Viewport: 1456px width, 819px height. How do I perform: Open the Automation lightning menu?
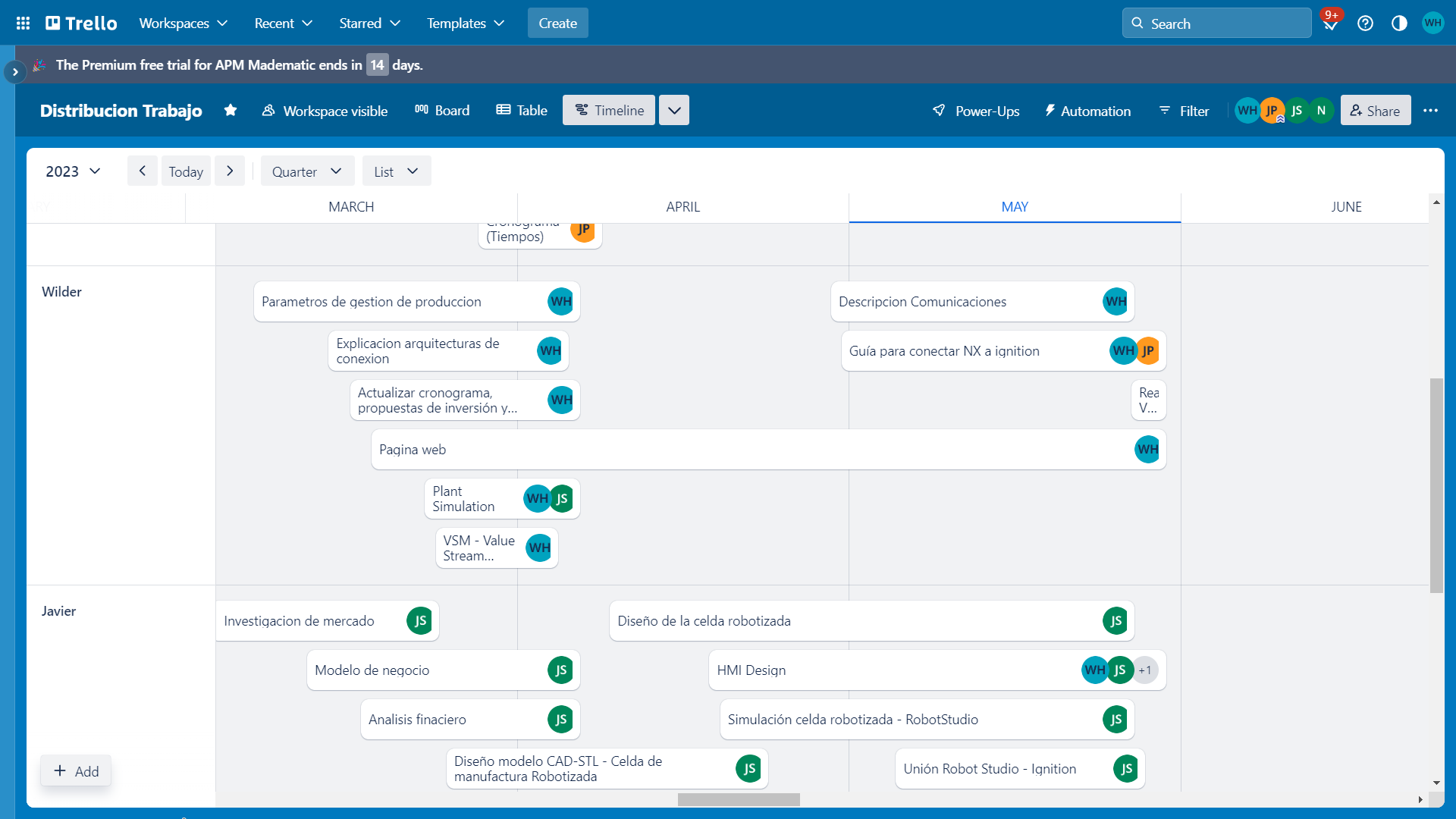[1087, 111]
